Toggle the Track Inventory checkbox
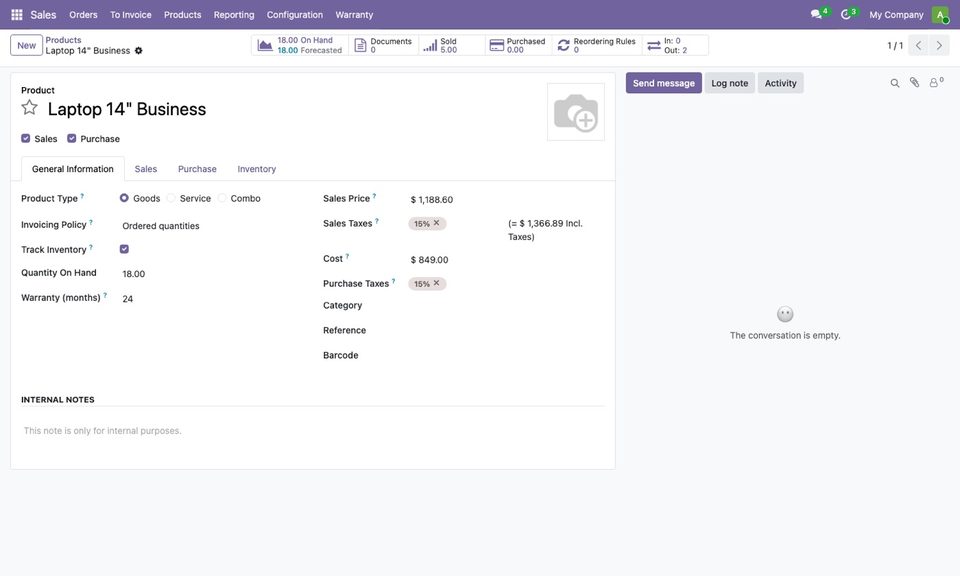 coord(124,249)
